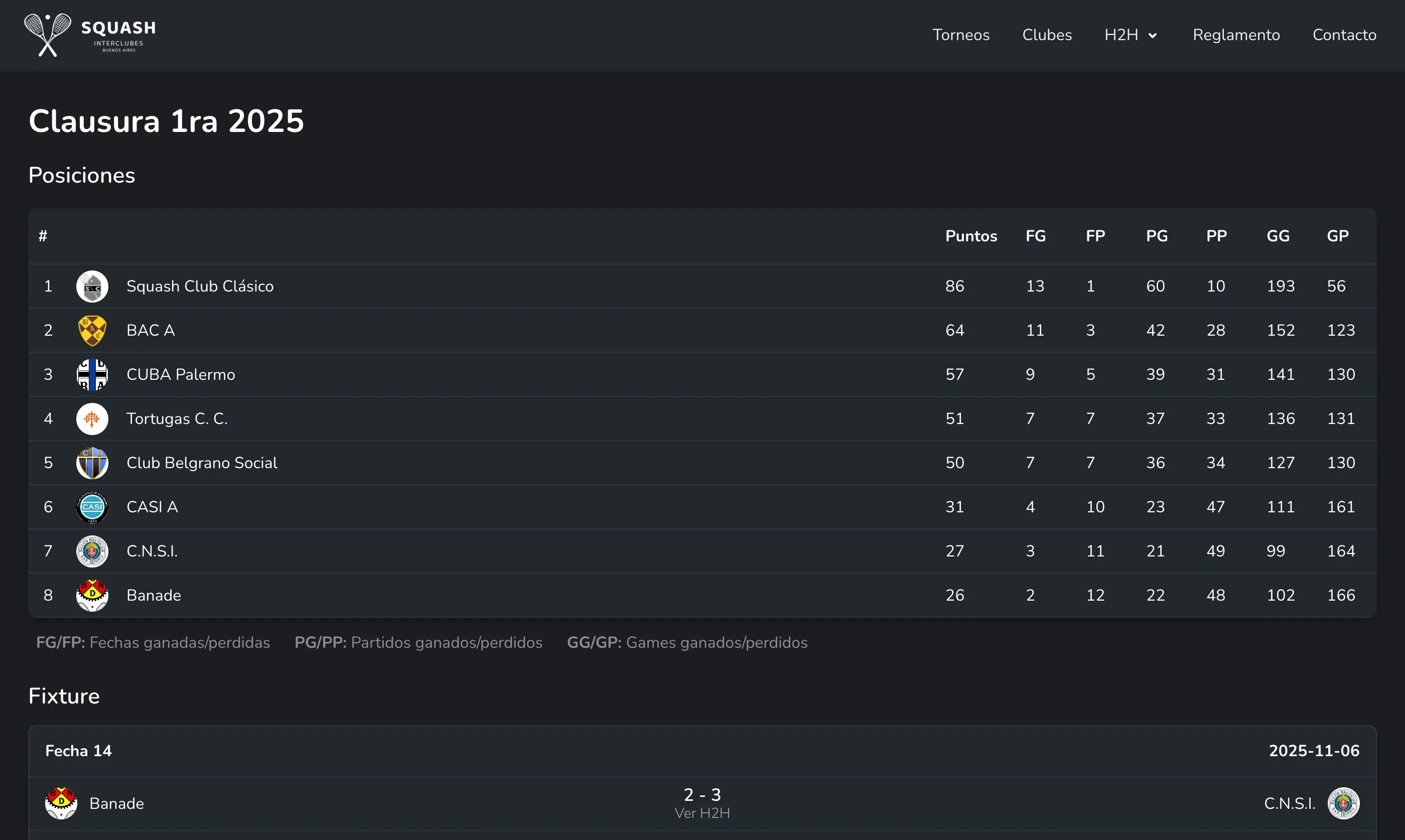The height and width of the screenshot is (840, 1405).
Task: Navigate to the Clubes section
Action: coord(1046,35)
